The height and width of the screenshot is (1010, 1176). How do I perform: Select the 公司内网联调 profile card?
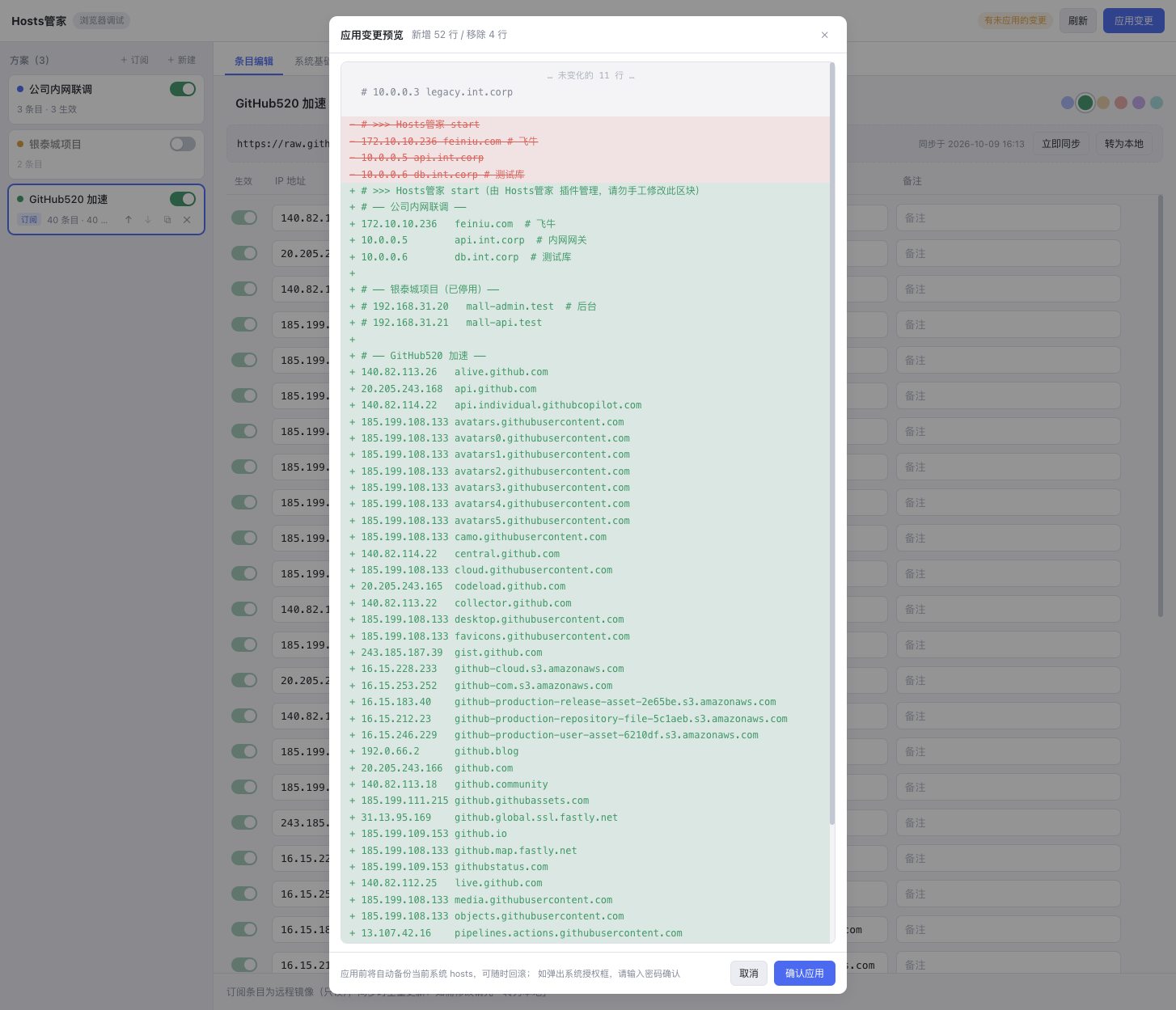pos(106,99)
